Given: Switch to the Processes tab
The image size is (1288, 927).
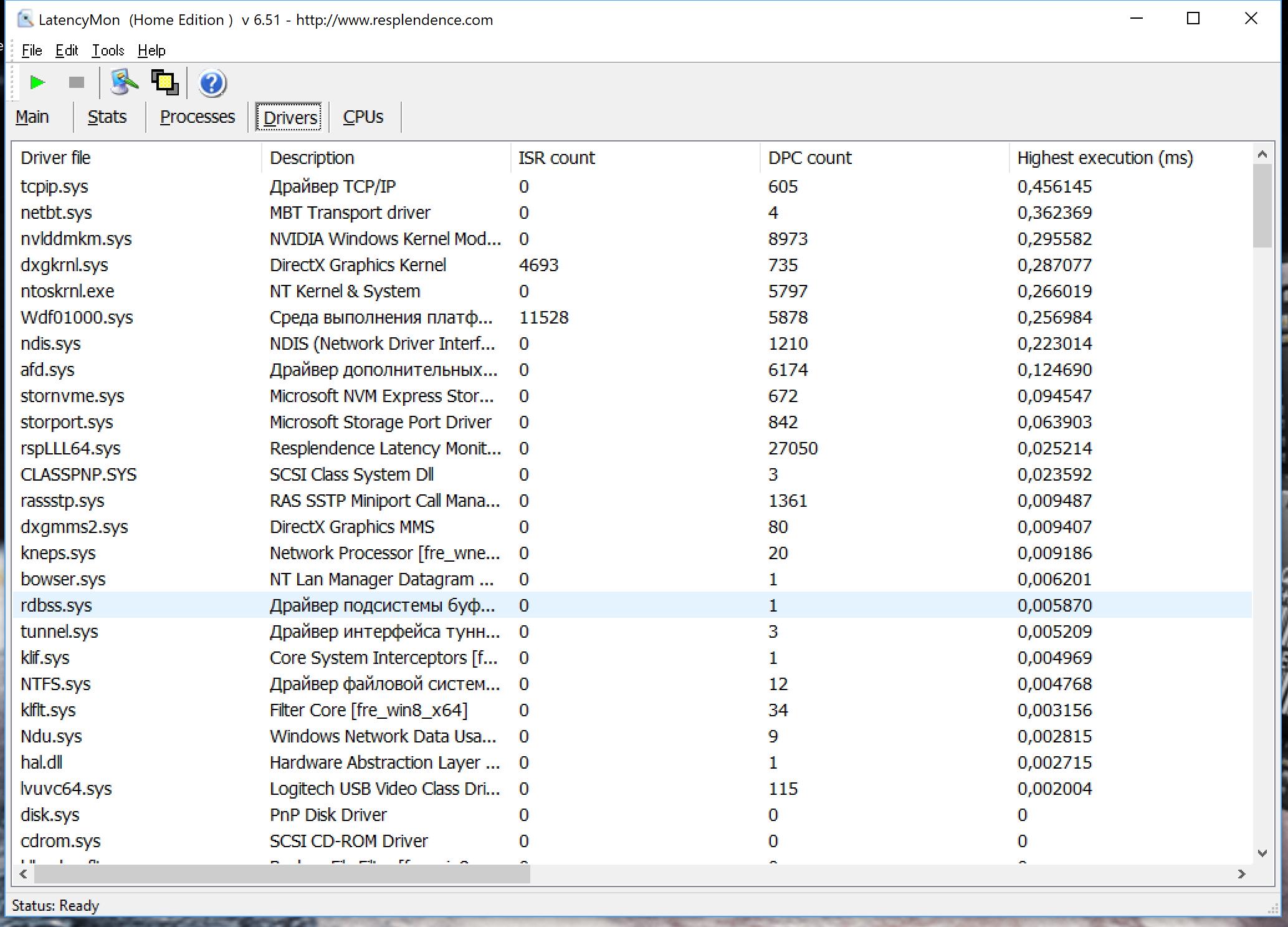Looking at the screenshot, I should [197, 117].
